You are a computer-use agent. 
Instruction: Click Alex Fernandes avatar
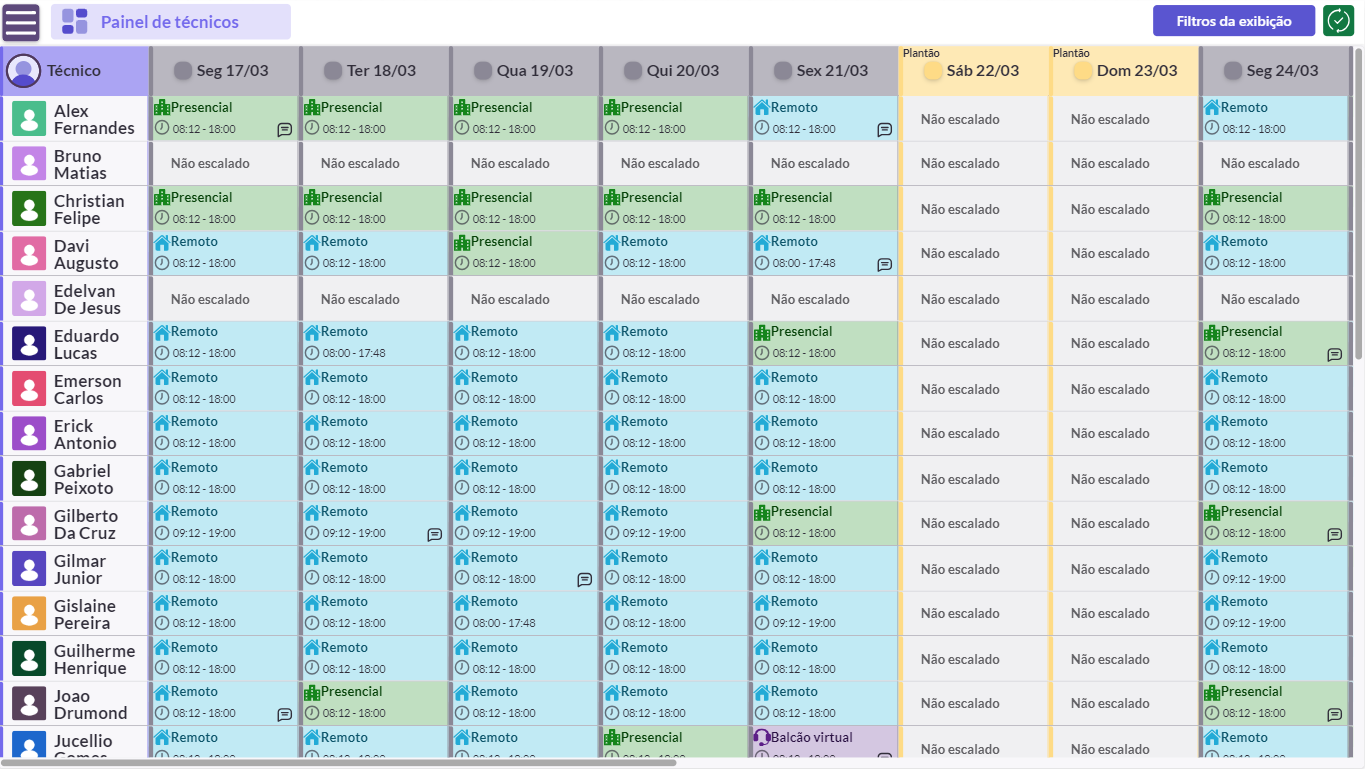pyautogui.click(x=29, y=119)
